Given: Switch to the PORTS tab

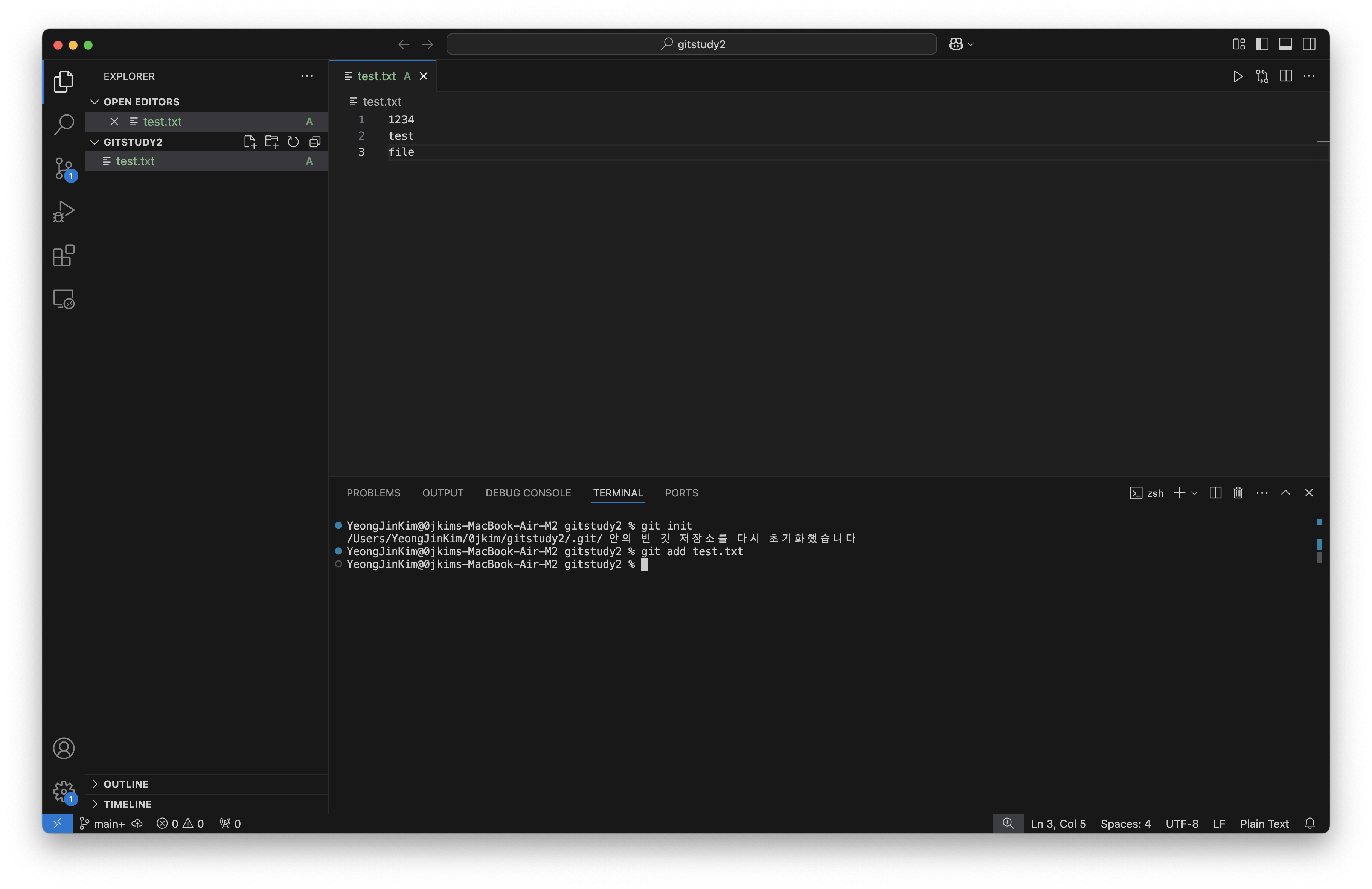Looking at the screenshot, I should (x=681, y=493).
